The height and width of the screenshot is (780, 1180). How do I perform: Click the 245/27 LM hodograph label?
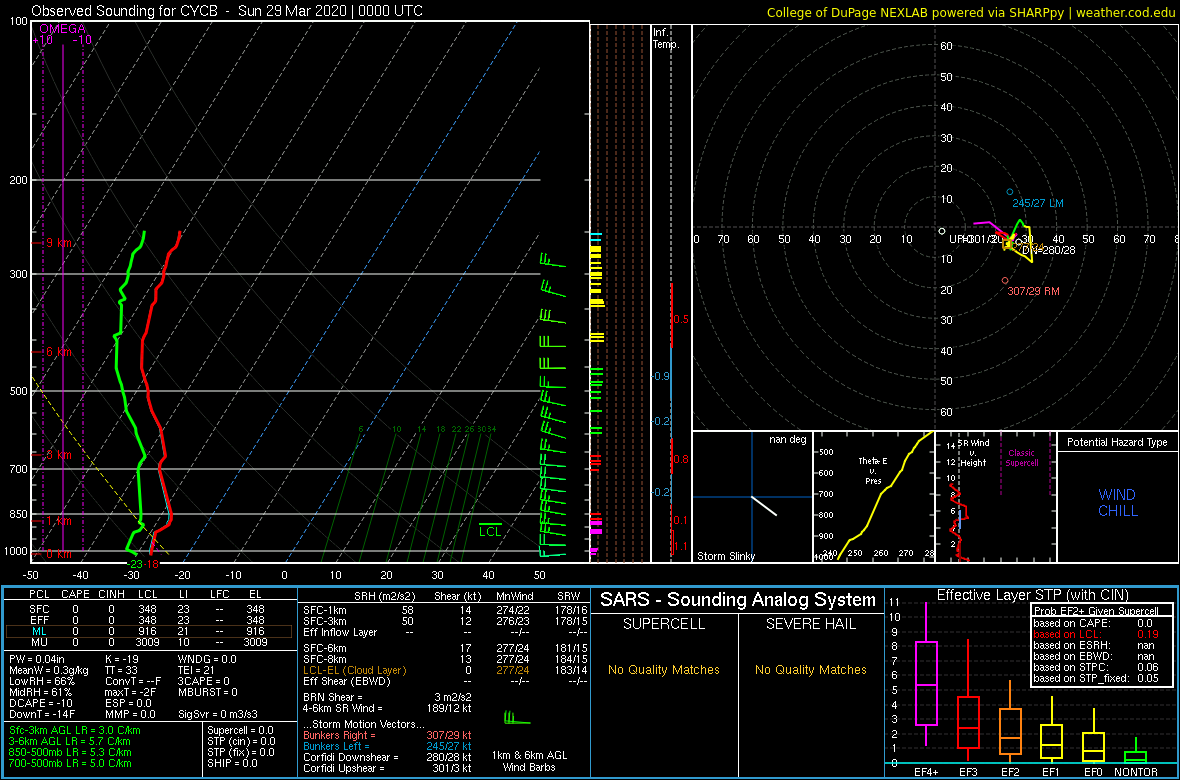click(x=1038, y=203)
